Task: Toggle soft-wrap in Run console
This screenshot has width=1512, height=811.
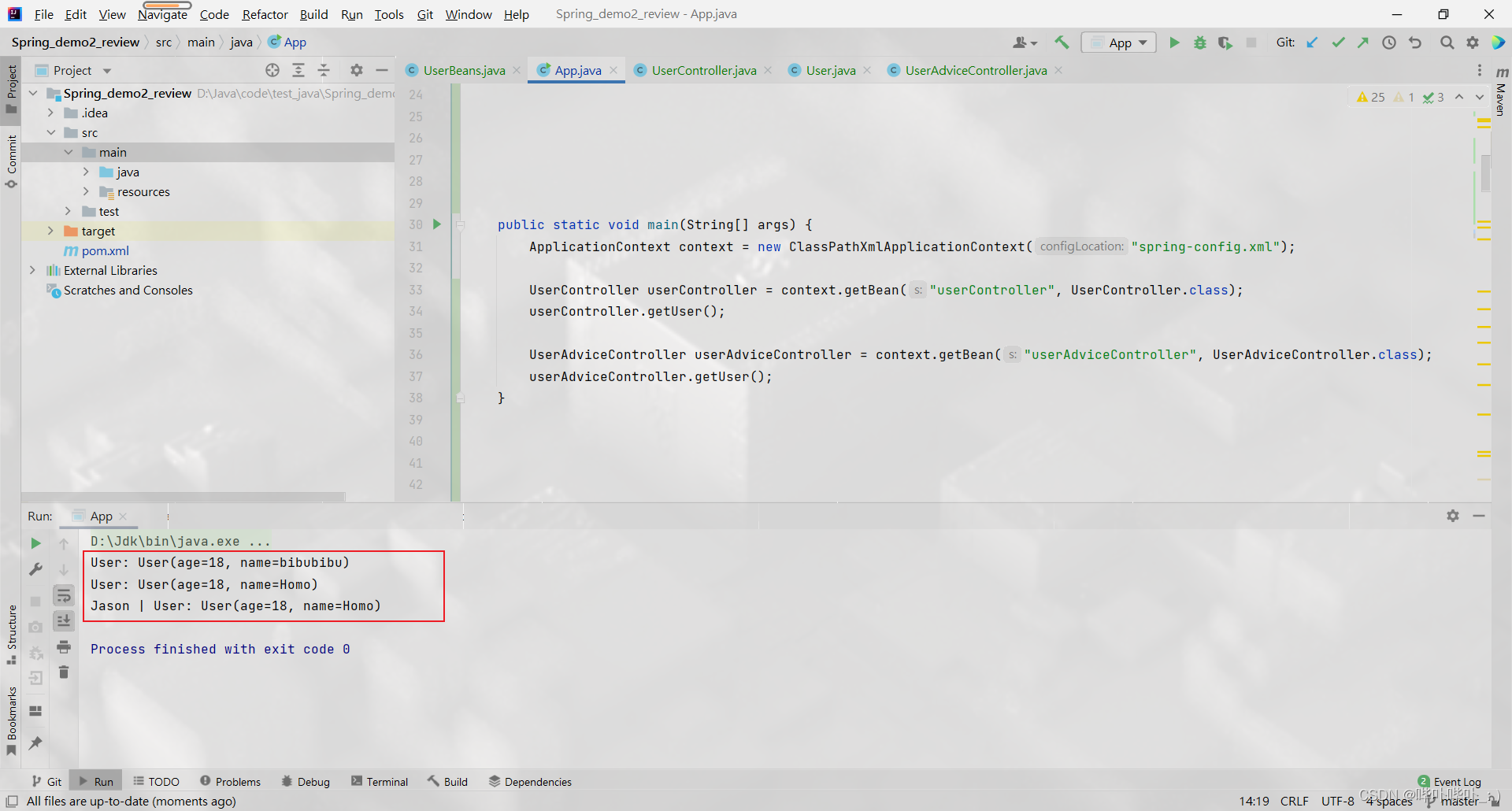Action: (64, 596)
